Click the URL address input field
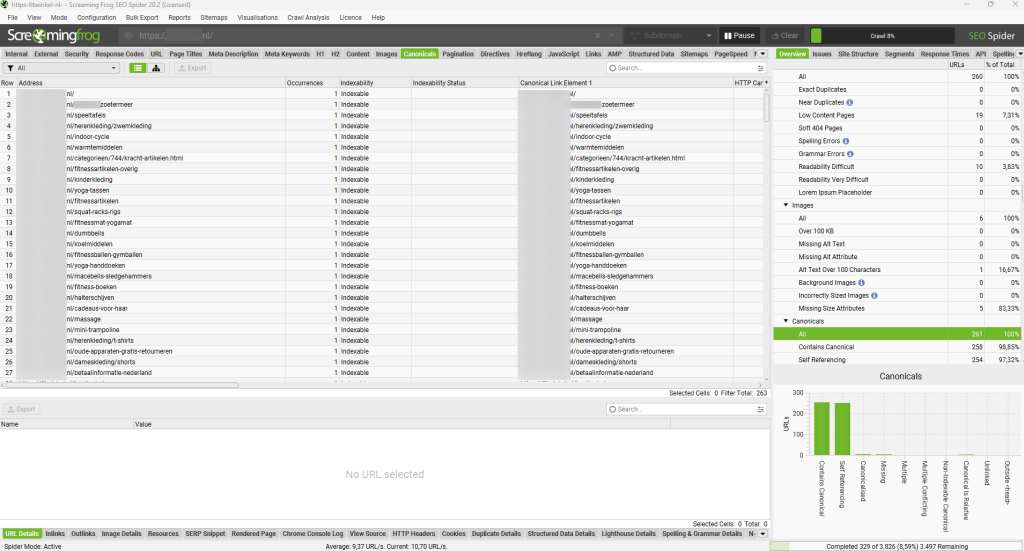The height and width of the screenshot is (551, 1024). (x=356, y=35)
